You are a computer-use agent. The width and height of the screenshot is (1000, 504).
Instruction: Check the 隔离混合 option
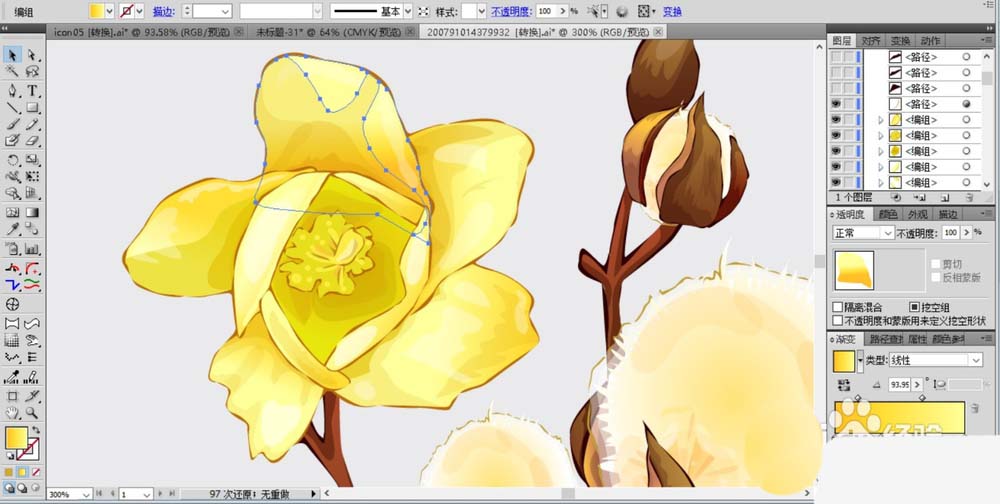(837, 307)
